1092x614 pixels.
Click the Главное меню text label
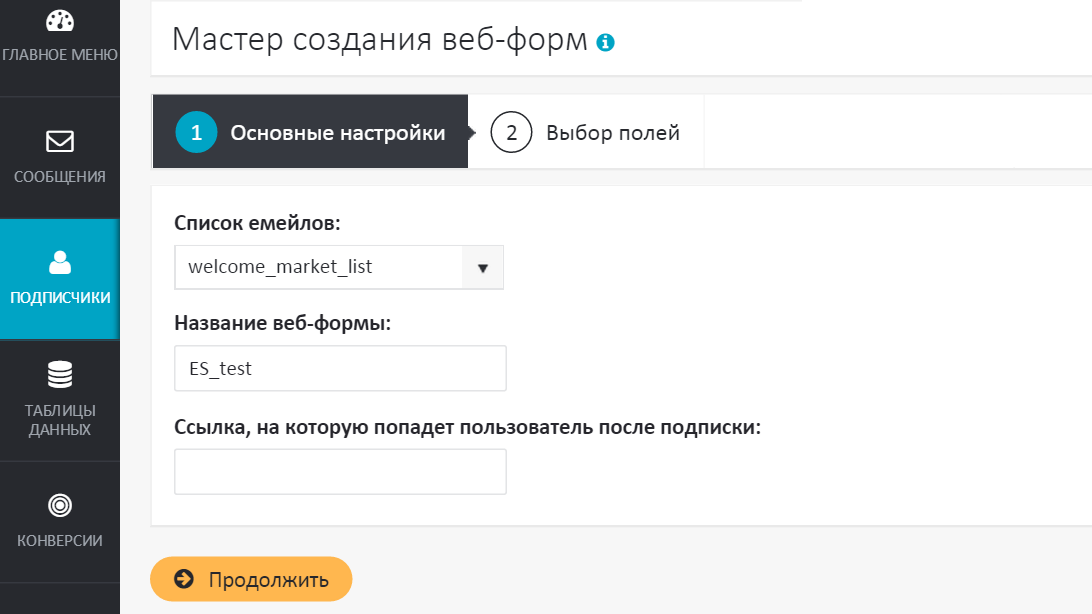coord(60,54)
